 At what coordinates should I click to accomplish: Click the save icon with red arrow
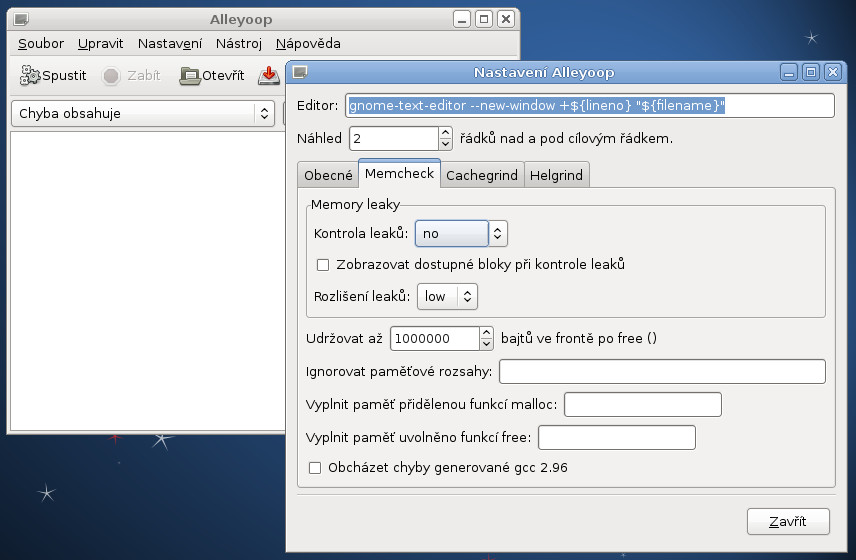[269, 75]
